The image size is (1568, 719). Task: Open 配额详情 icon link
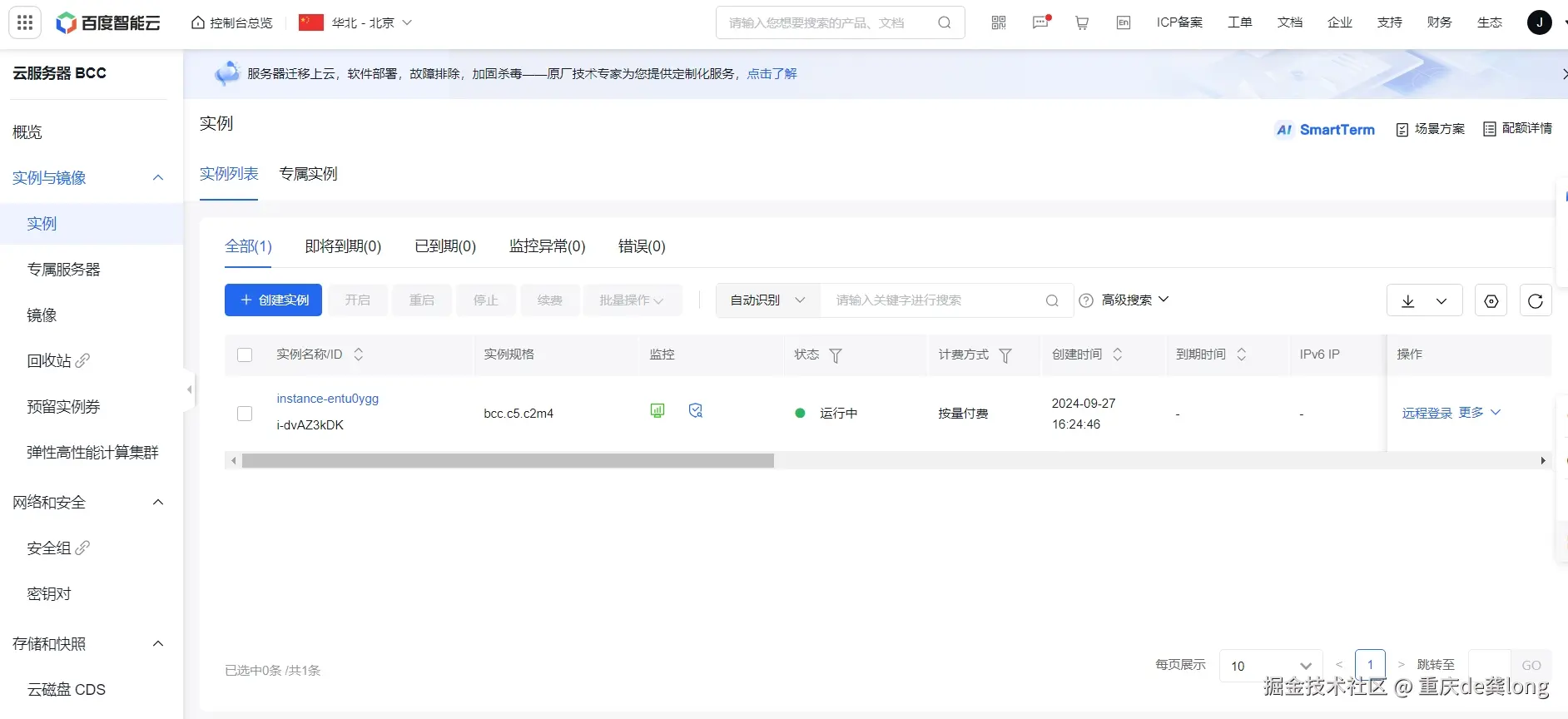coord(1518,128)
